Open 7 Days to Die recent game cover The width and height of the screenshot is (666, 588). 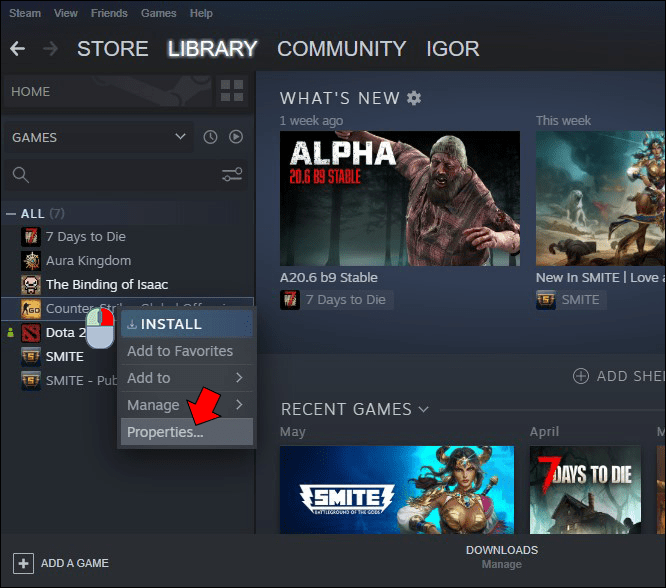click(585, 489)
